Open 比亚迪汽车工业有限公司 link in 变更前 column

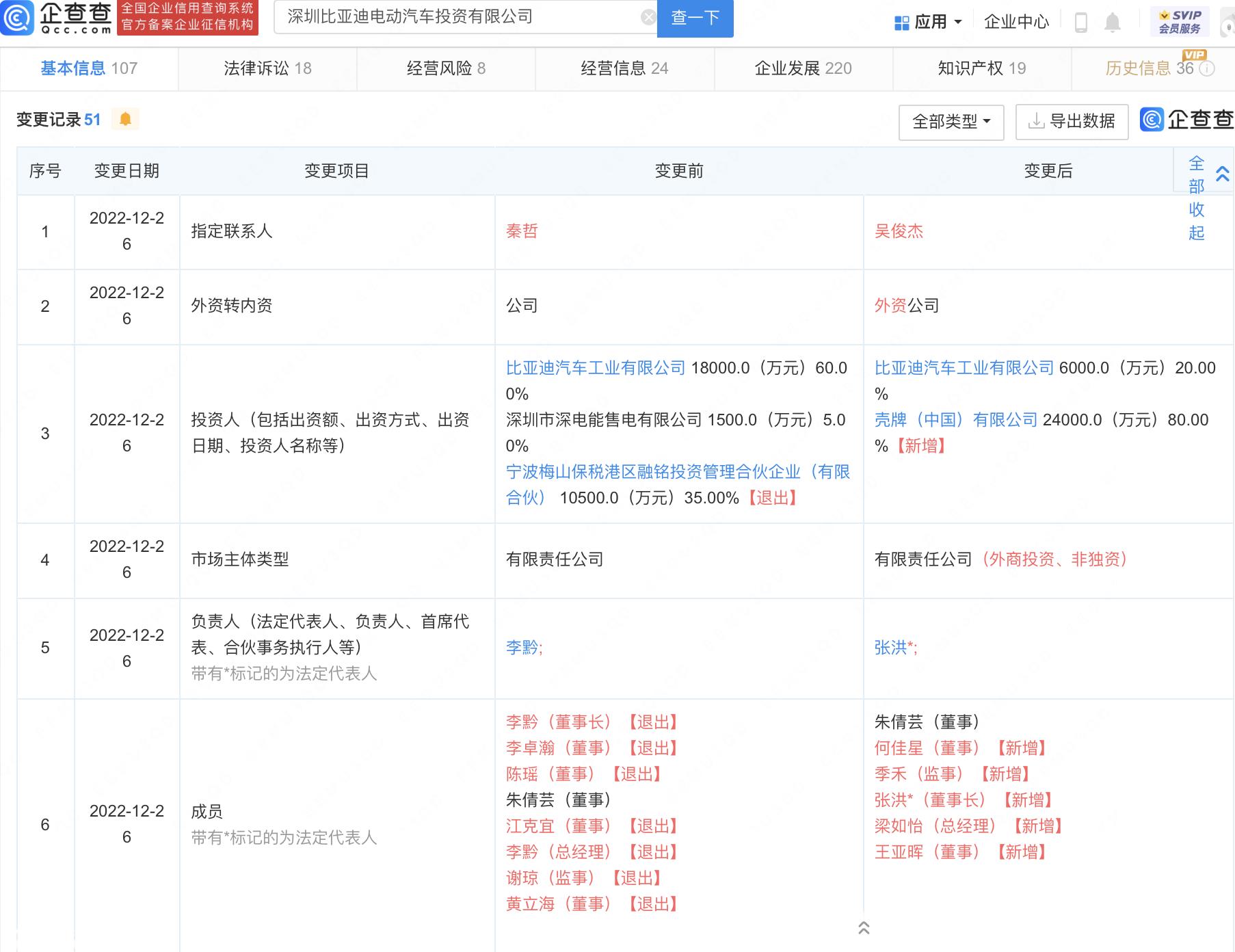[x=595, y=368]
